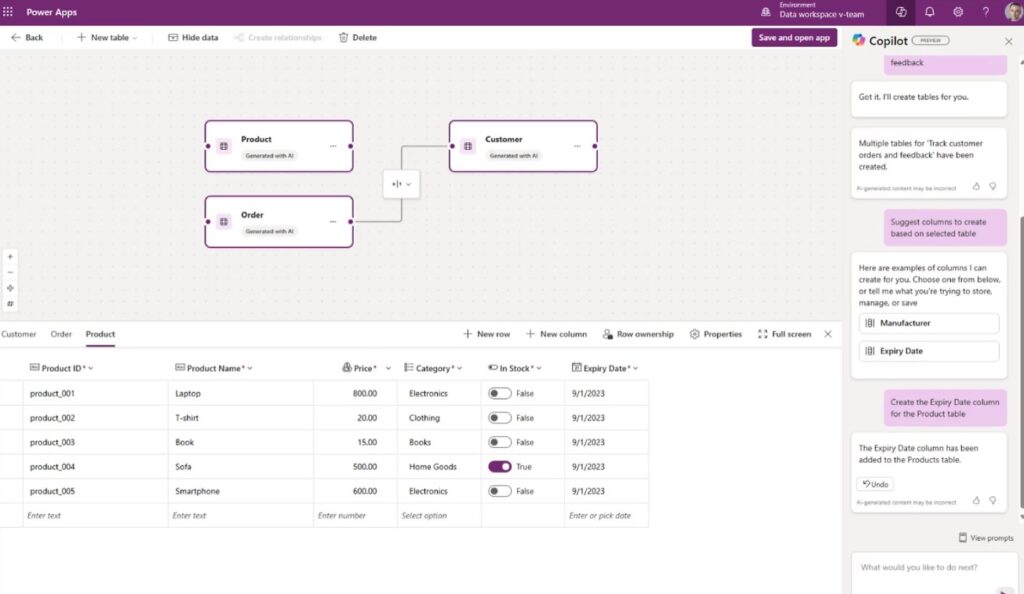1024x594 pixels.
Task: Toggle In Stock for T-shirt row
Action: 500,418
